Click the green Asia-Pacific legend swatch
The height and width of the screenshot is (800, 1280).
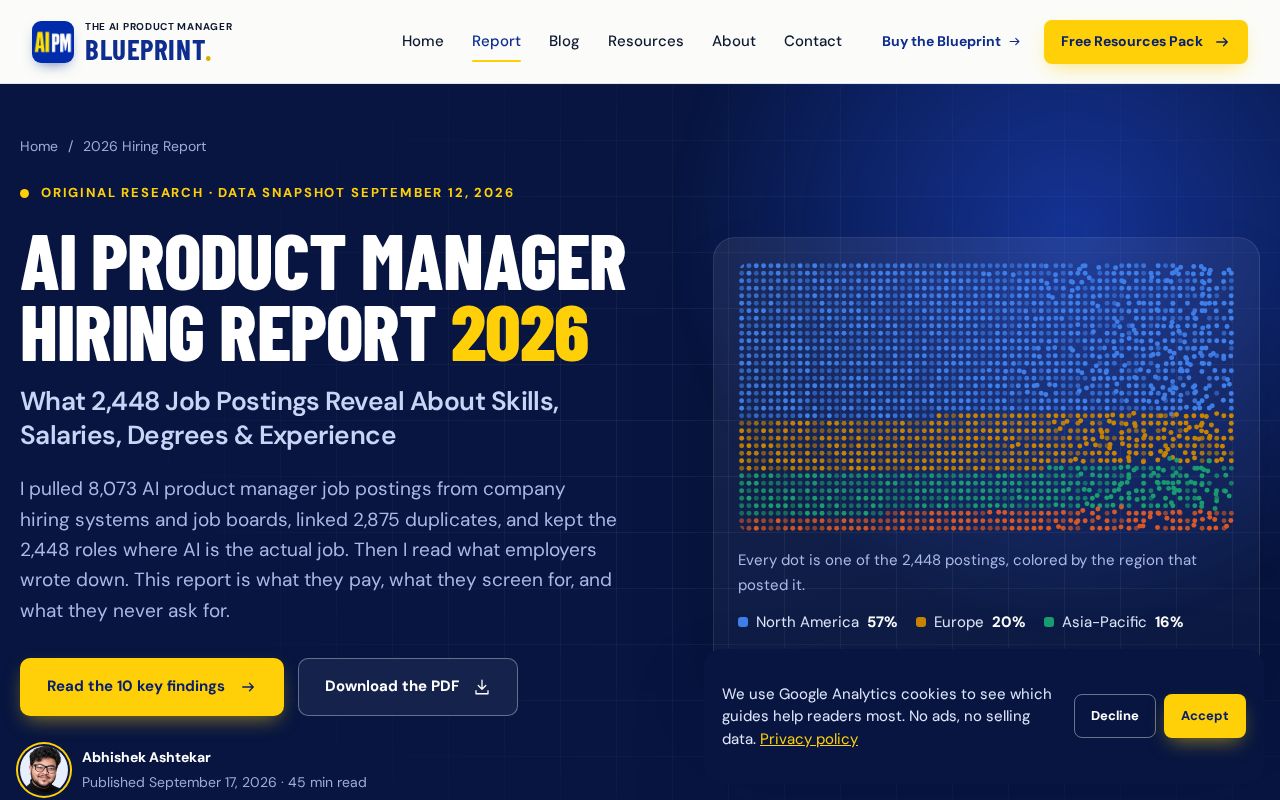point(1049,622)
